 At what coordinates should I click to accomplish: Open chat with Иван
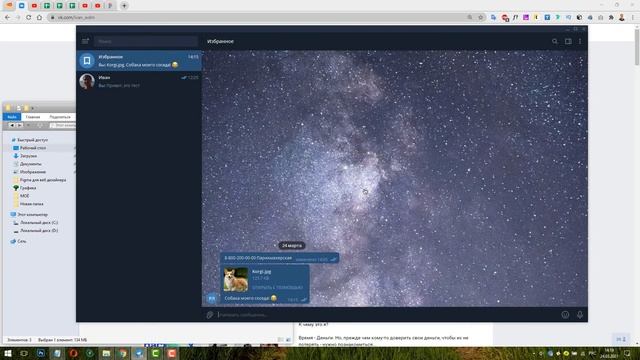click(139, 81)
